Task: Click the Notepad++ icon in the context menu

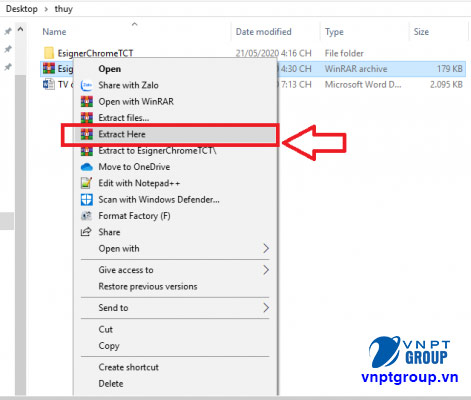Action: point(87,183)
